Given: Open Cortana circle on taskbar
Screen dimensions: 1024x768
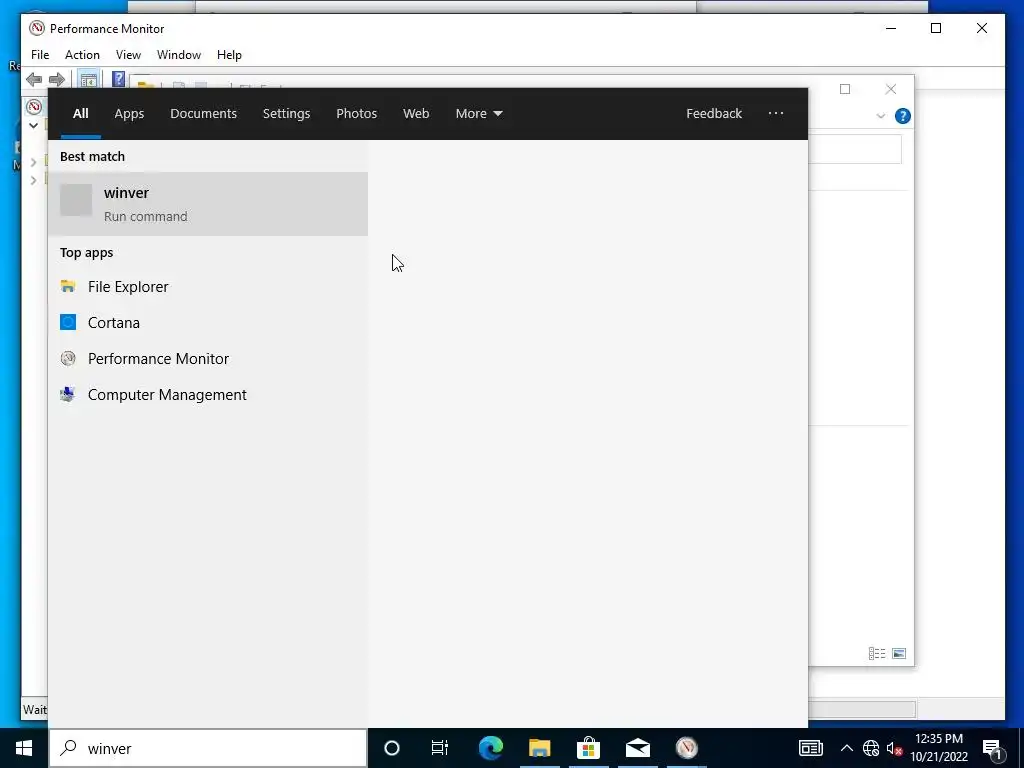Looking at the screenshot, I should 392,748.
